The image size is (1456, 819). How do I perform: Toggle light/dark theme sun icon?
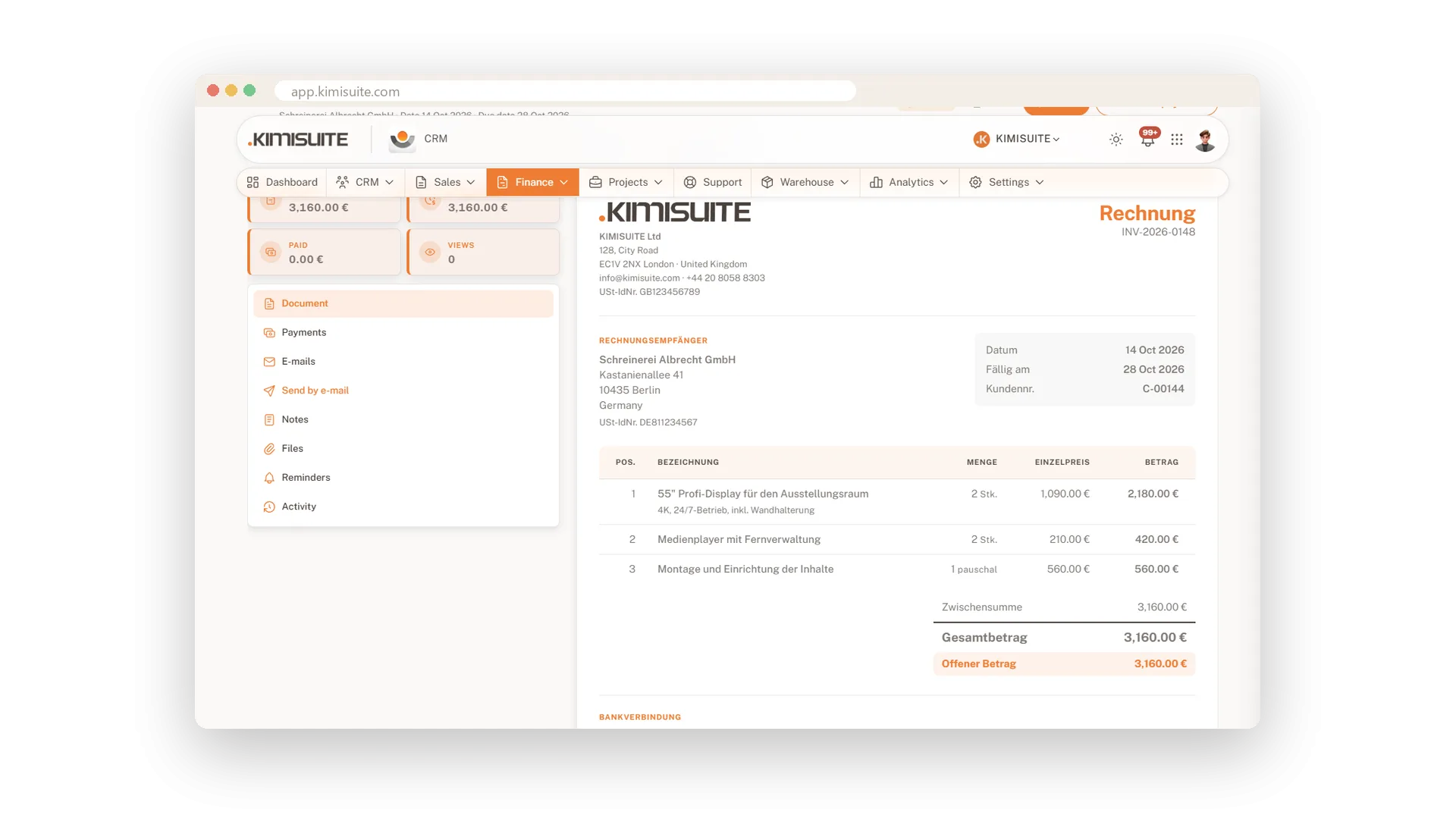[1116, 140]
